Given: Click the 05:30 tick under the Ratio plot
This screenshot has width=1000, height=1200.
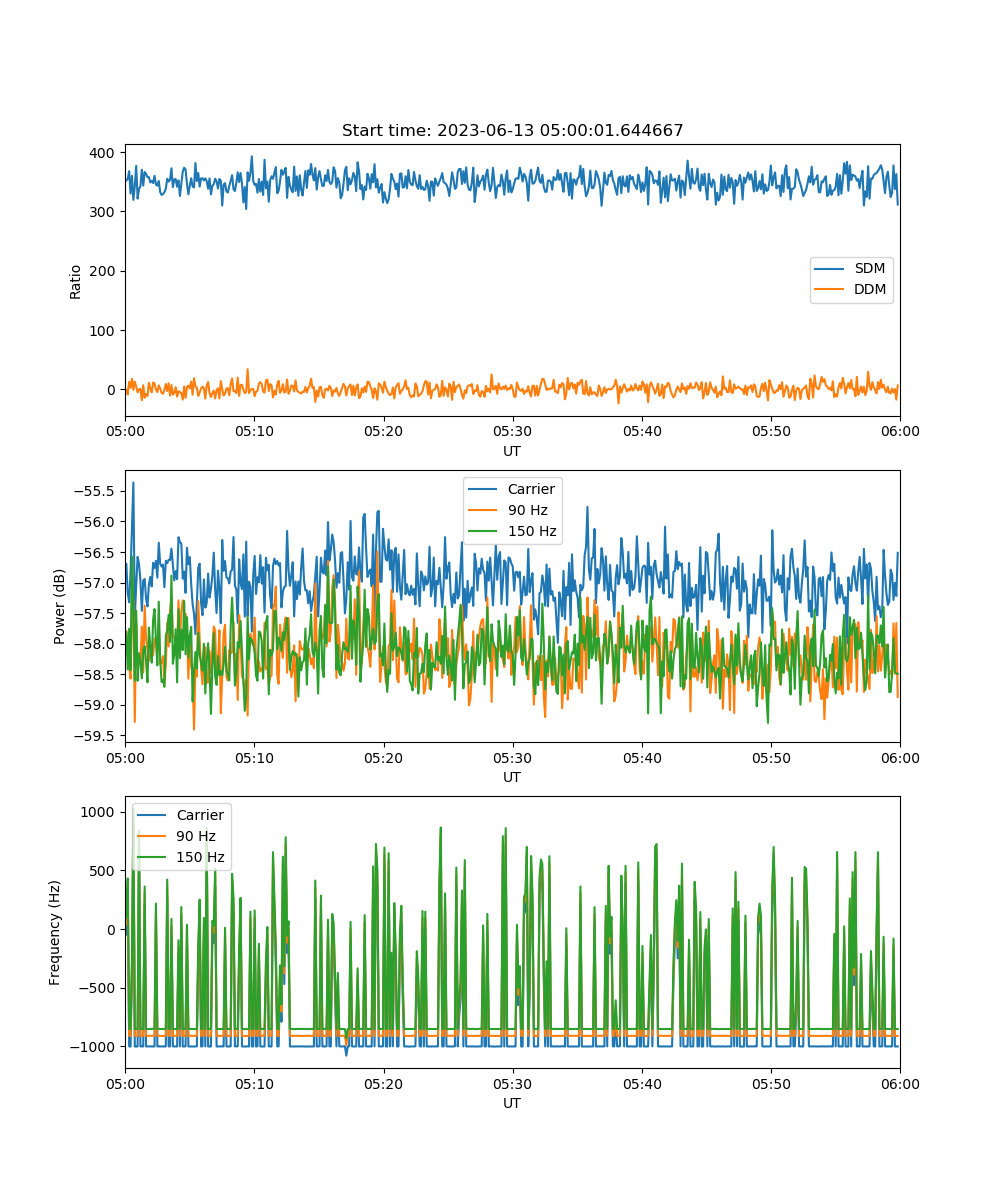Looking at the screenshot, I should coord(512,431).
